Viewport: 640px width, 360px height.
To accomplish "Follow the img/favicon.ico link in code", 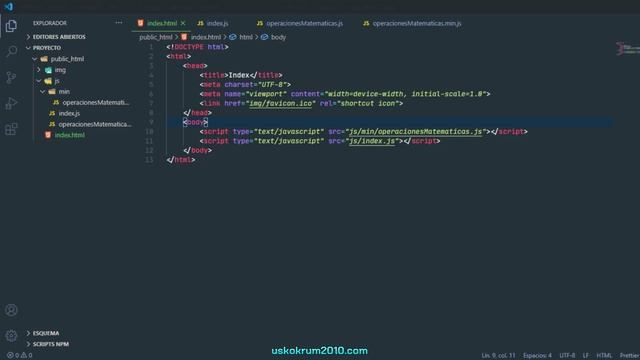I will [280, 103].
